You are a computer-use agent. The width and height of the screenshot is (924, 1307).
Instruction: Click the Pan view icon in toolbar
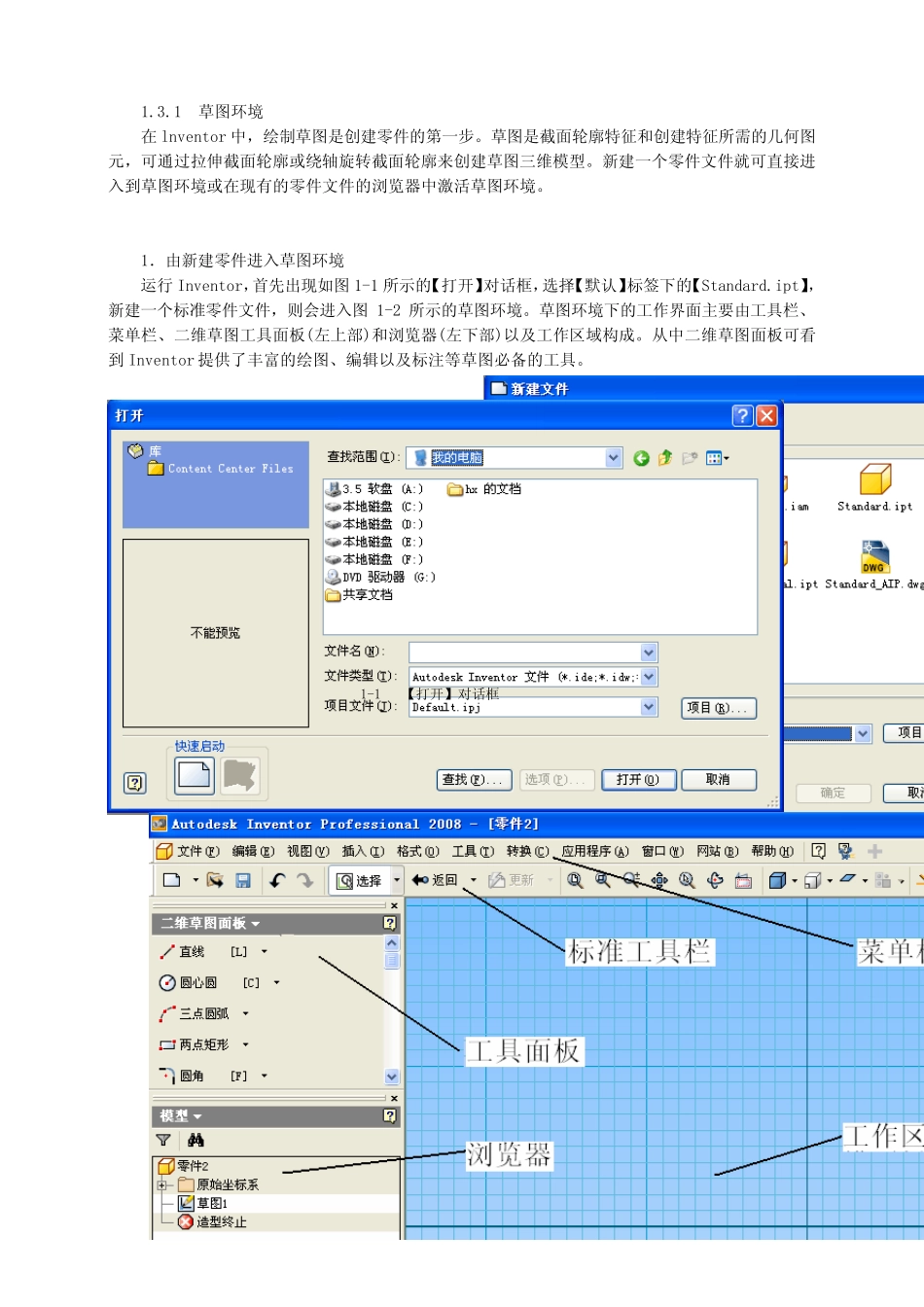click(659, 880)
